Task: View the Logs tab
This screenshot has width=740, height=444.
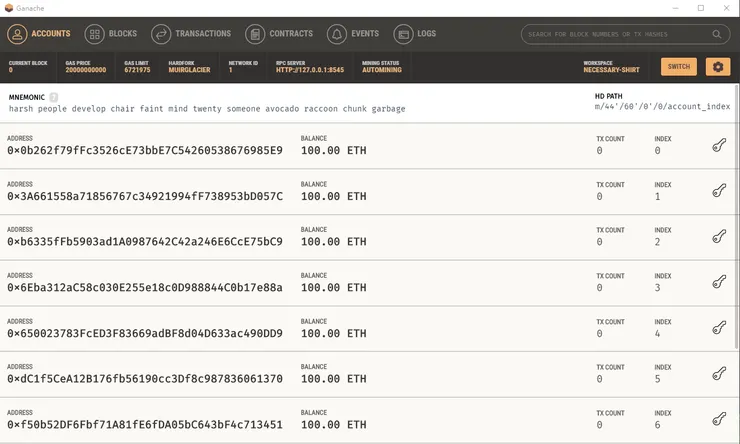Action: 415,34
